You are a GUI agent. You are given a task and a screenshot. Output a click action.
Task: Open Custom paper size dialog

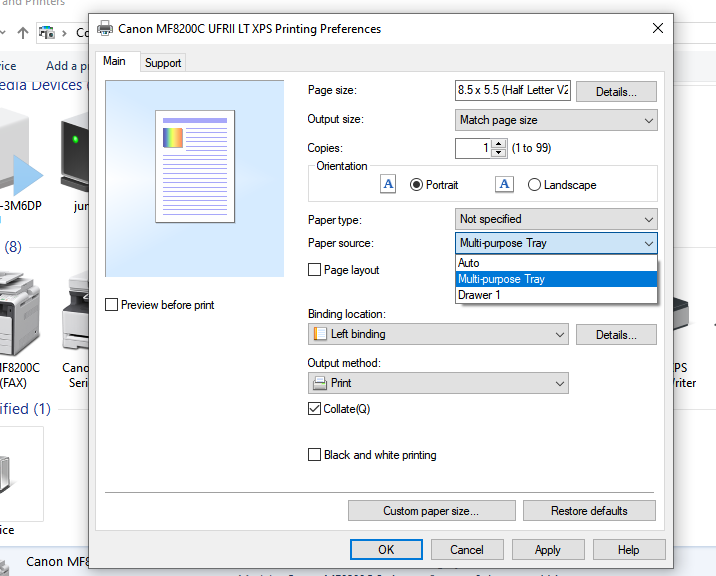[x=432, y=511]
